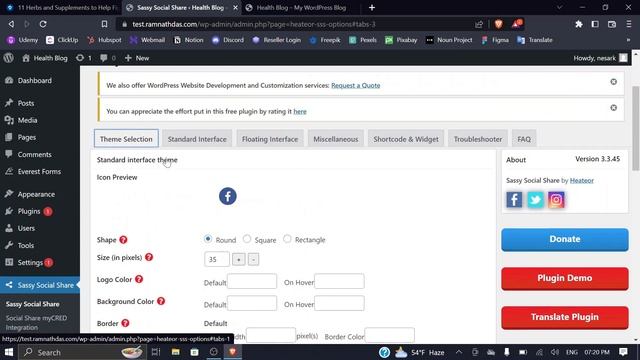Open the Brave shields lion icon
Image resolution: width=640 pixels, height=360 pixels.
(498, 24)
